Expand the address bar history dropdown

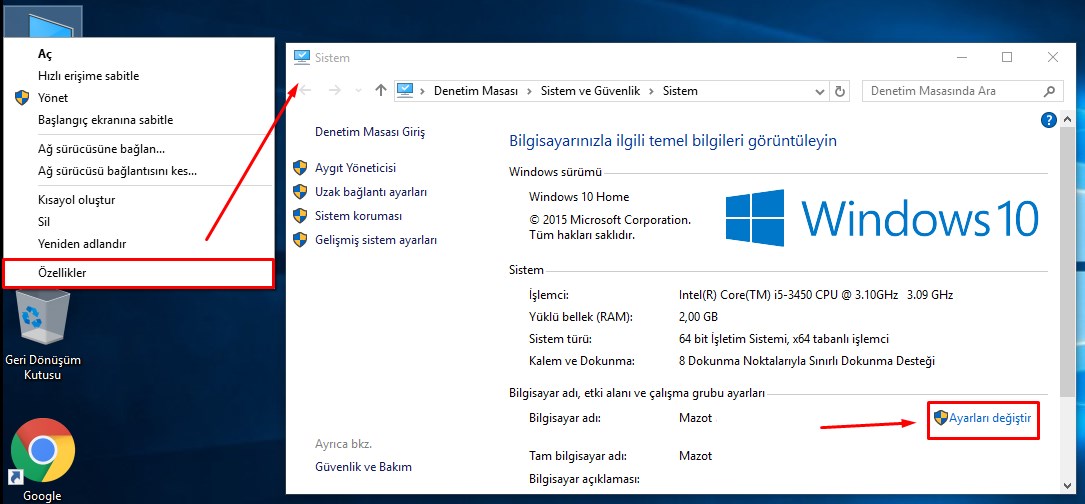(820, 91)
